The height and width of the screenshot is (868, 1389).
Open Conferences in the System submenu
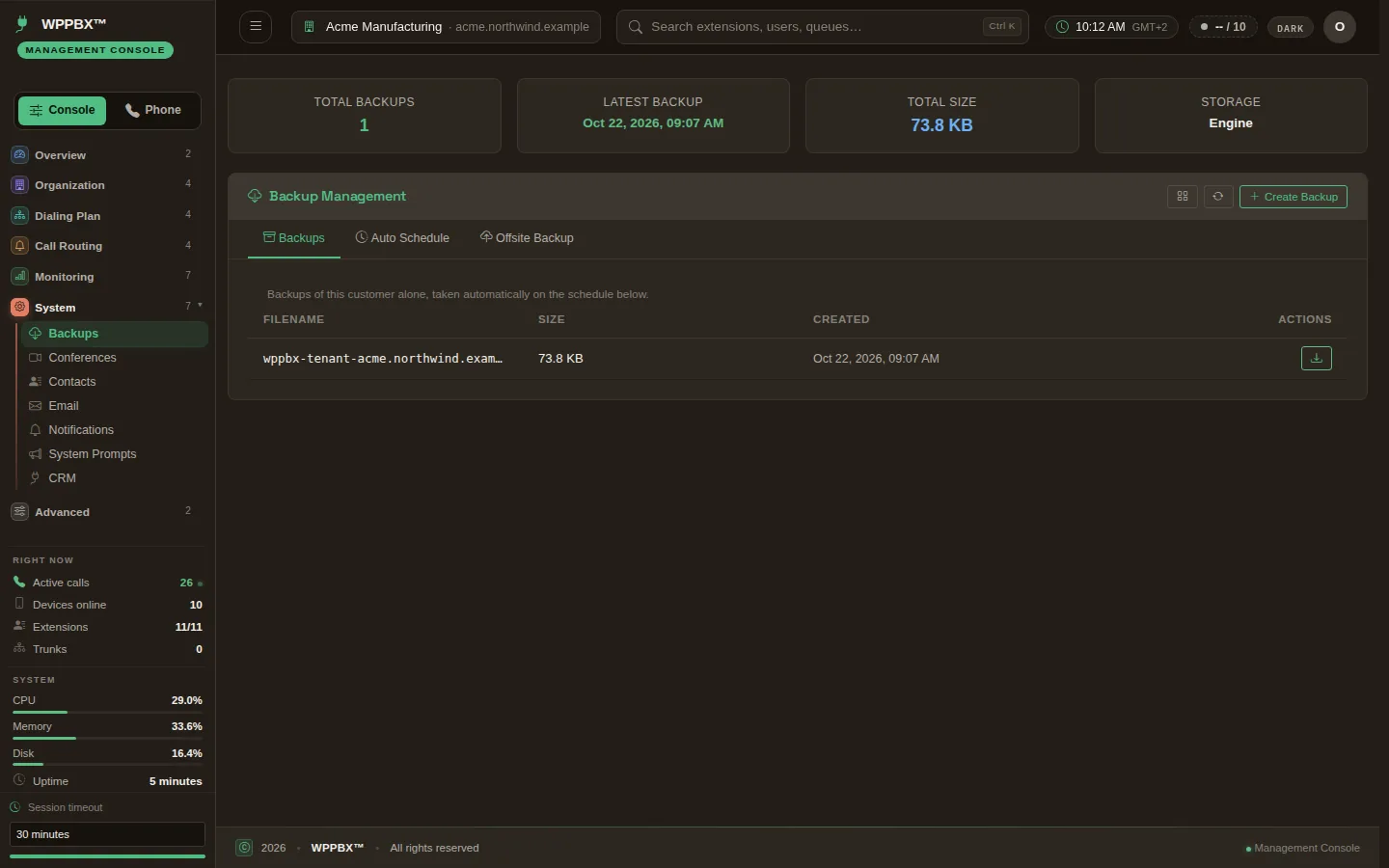(114, 358)
